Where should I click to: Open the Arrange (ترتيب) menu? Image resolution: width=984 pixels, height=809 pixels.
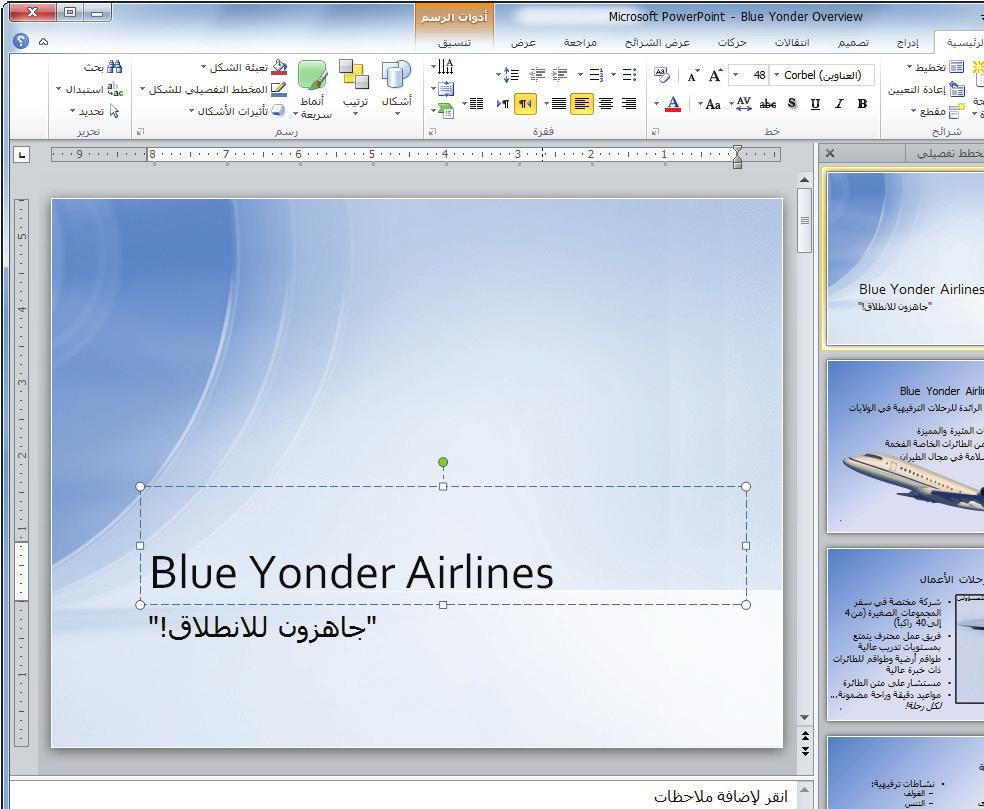[355, 88]
